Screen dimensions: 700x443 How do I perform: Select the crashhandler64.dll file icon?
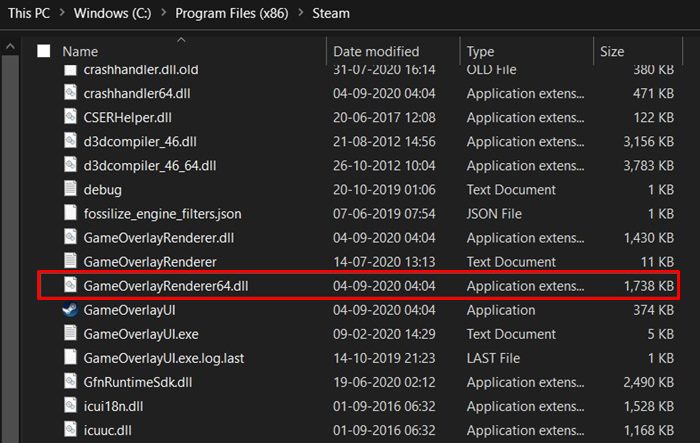[70, 92]
